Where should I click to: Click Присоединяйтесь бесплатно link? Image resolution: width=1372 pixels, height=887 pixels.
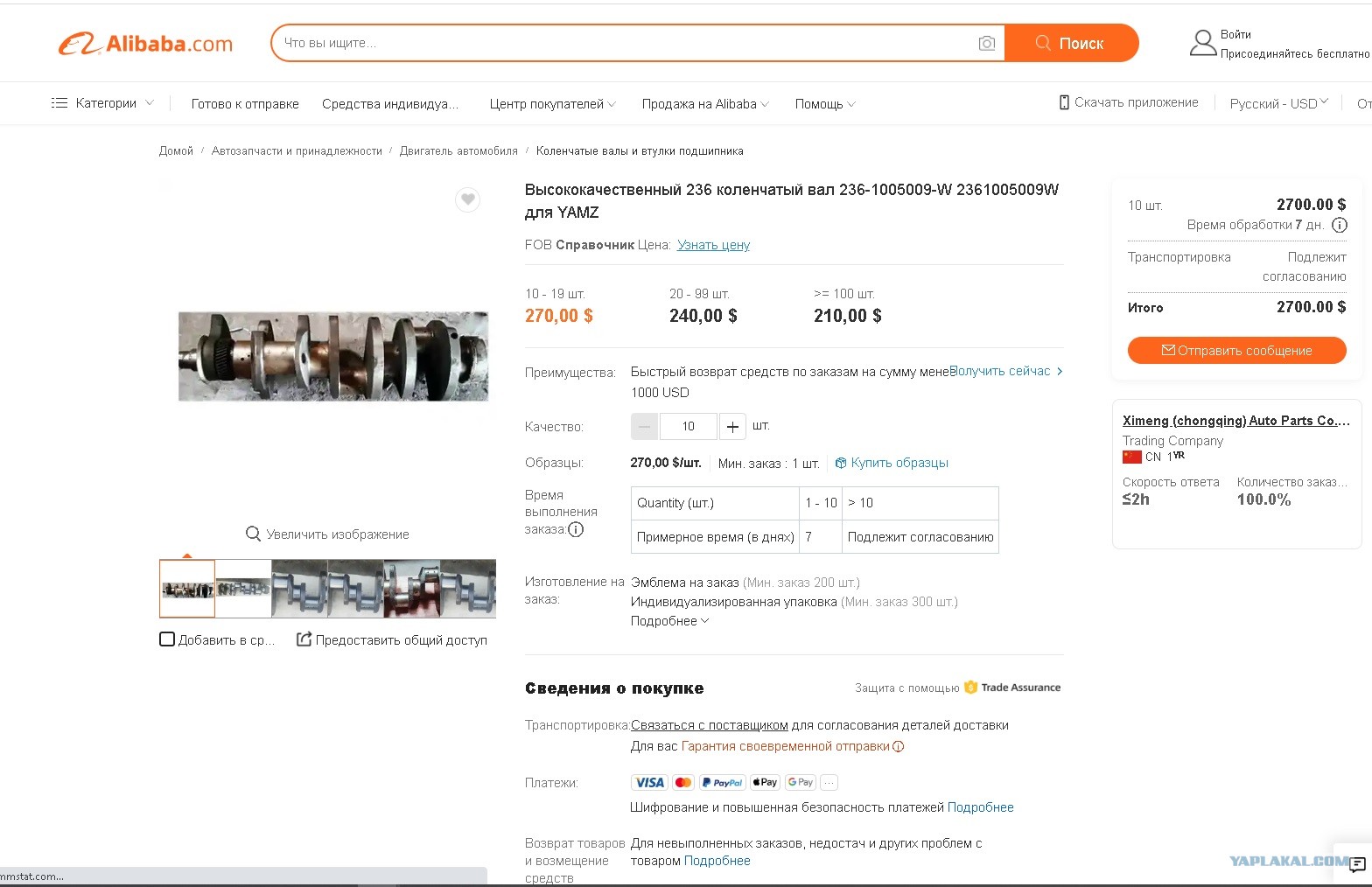(1295, 54)
